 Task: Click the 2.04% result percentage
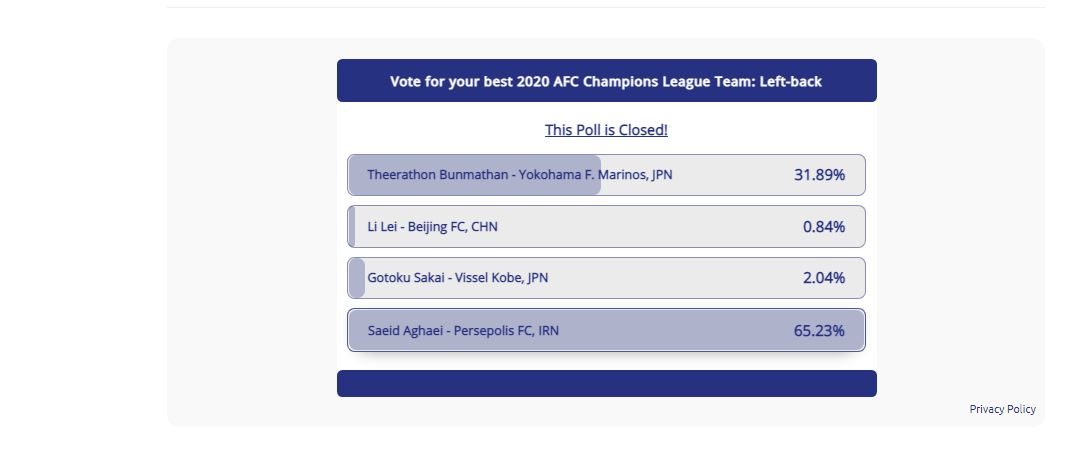[823, 278]
